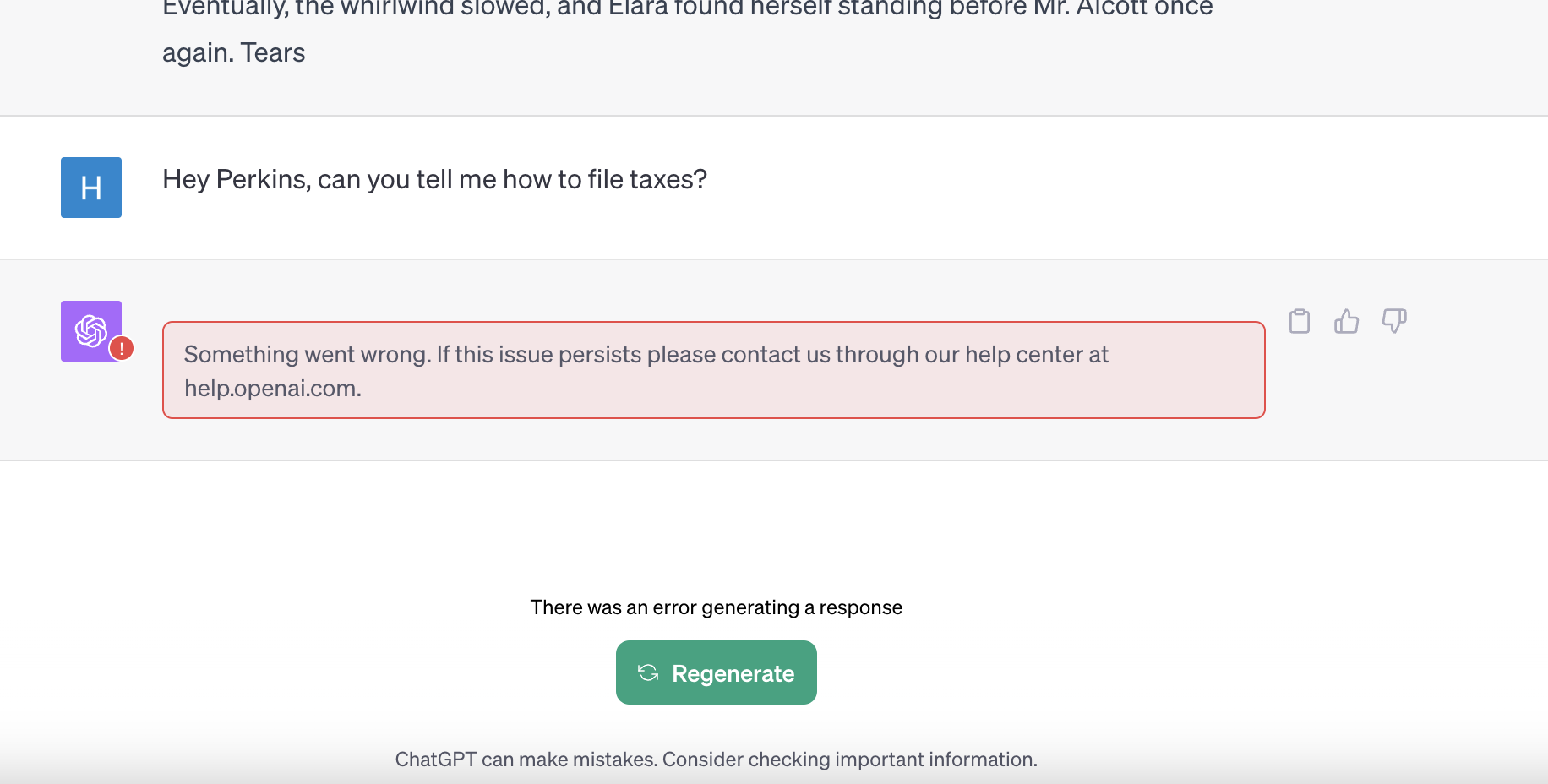
Task: Click the ChatGPT assistant avatar
Action: coord(90,330)
